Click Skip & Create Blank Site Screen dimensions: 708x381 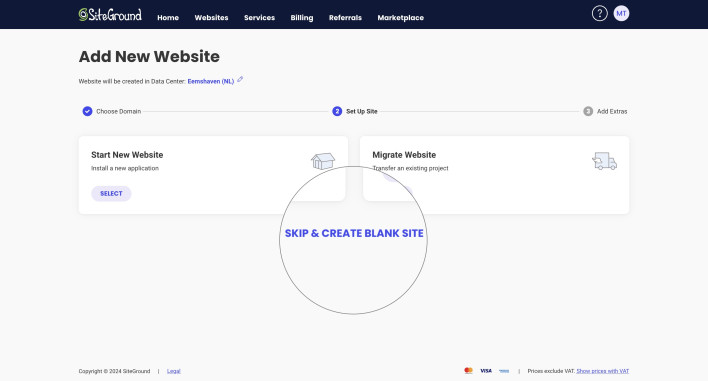coord(354,233)
